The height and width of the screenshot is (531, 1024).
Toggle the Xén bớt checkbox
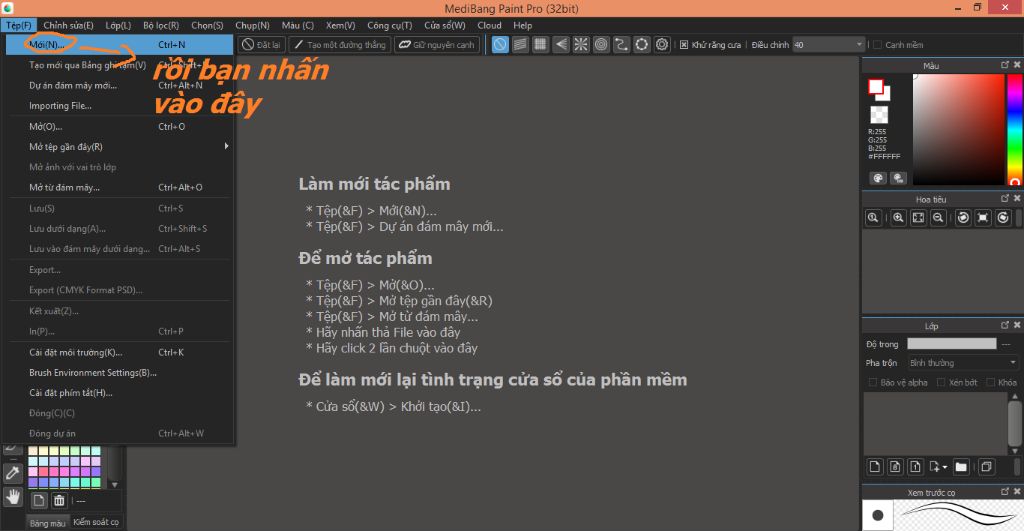(941, 382)
